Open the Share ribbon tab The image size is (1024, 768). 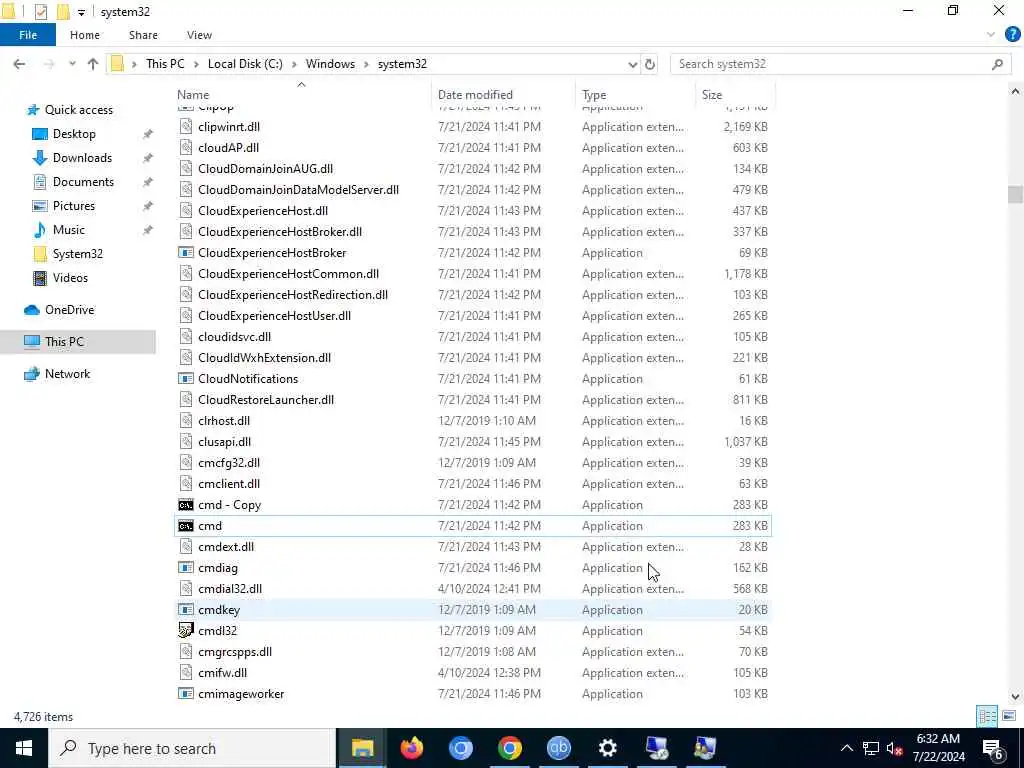[143, 35]
